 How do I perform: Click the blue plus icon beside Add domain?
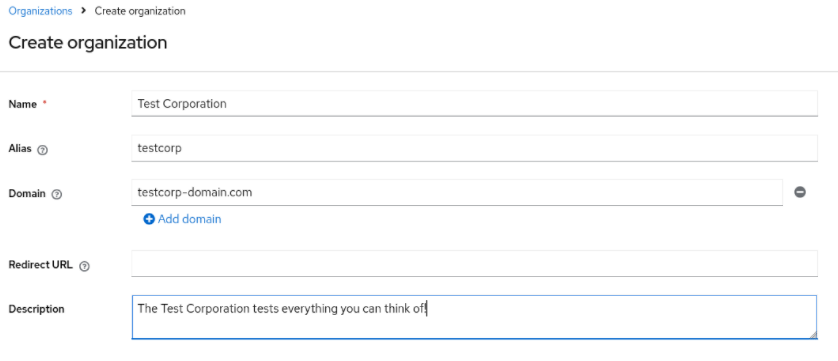point(149,219)
